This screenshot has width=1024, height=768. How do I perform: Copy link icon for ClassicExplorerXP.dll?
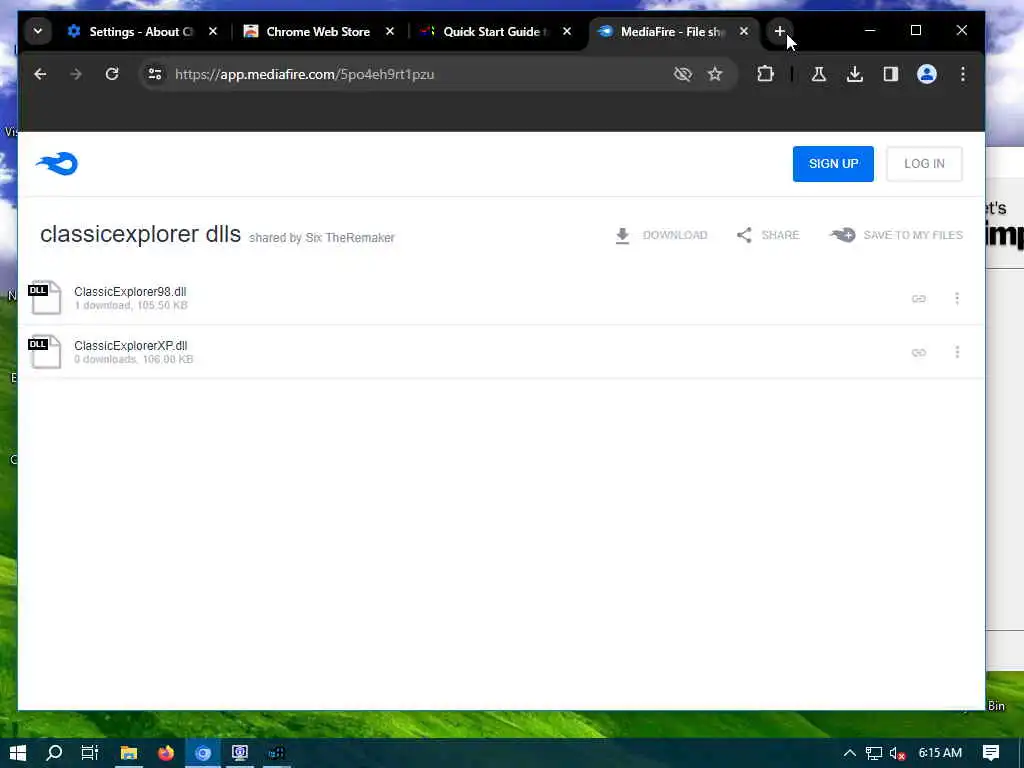point(919,353)
